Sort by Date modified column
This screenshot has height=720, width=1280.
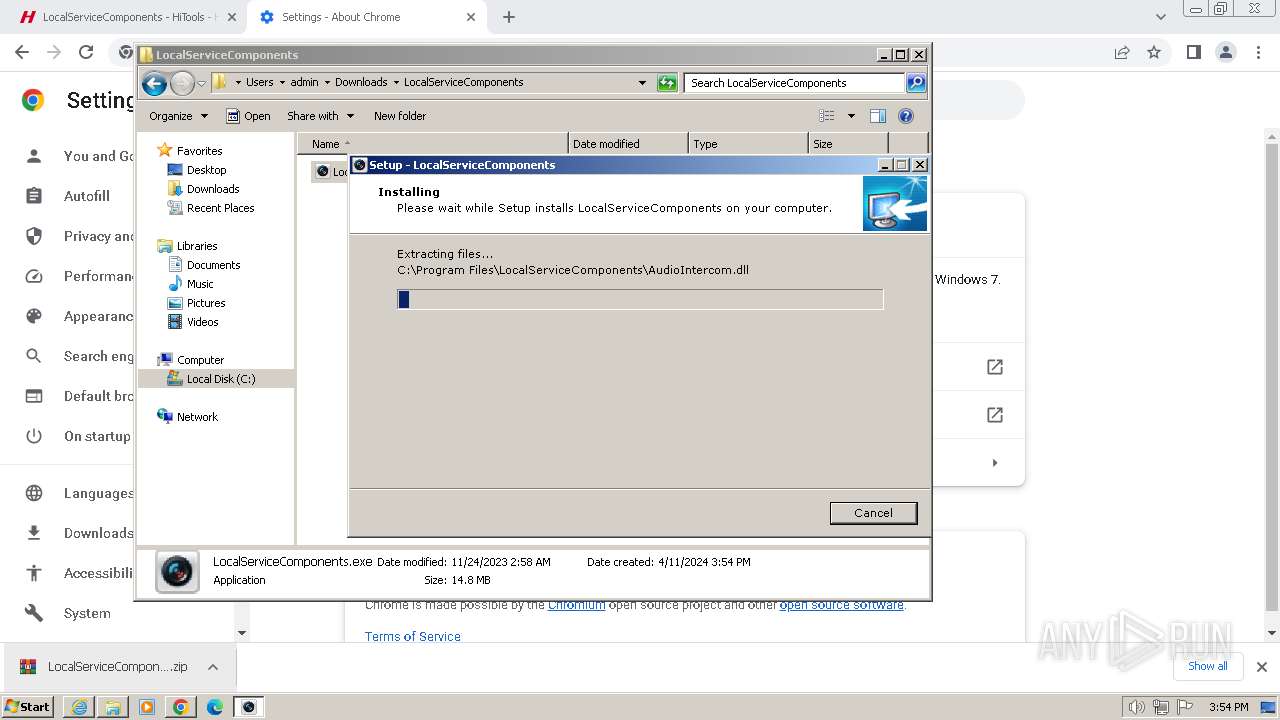[x=628, y=144]
